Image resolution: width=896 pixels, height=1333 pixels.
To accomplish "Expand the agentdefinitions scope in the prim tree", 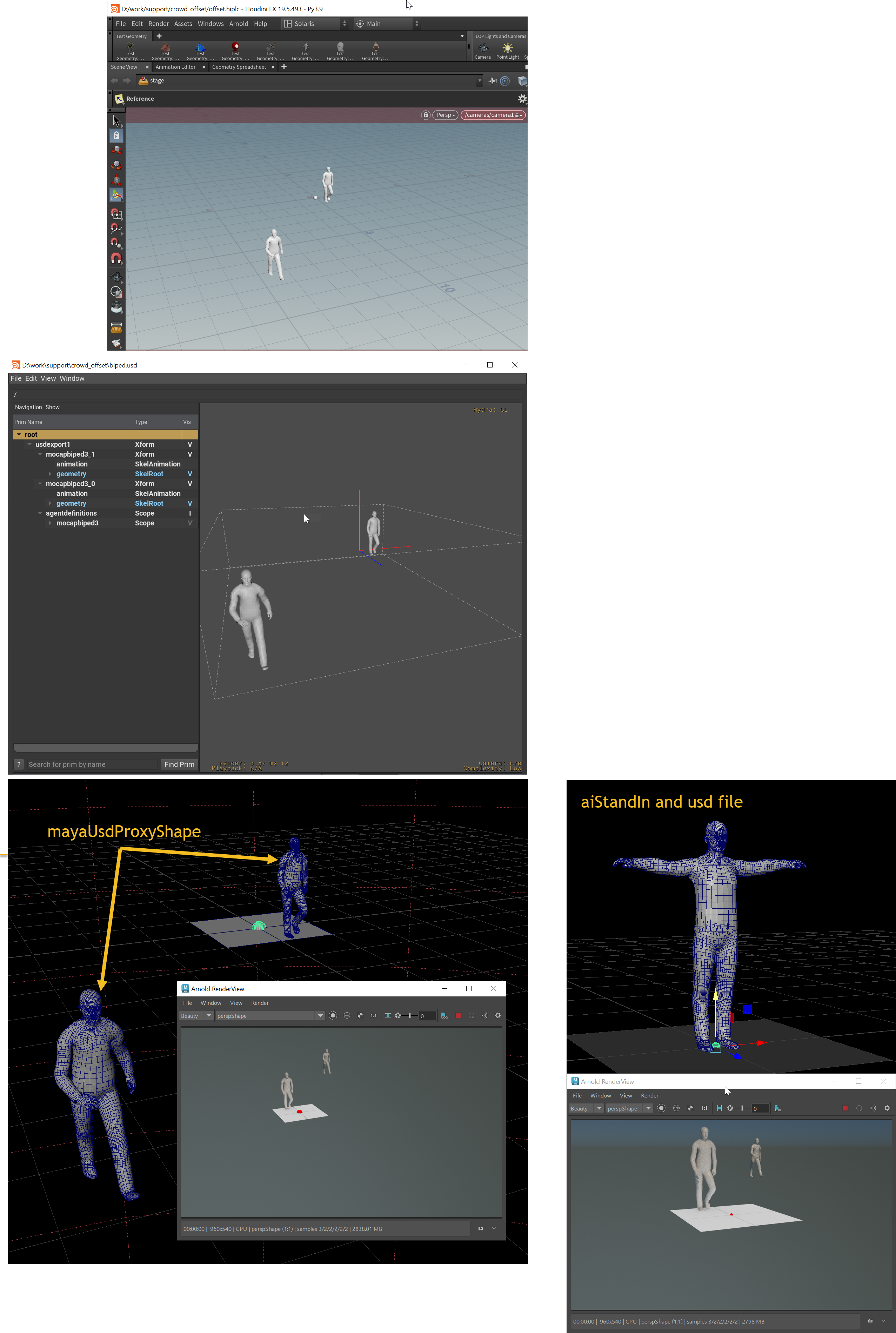I will pyautogui.click(x=40, y=513).
